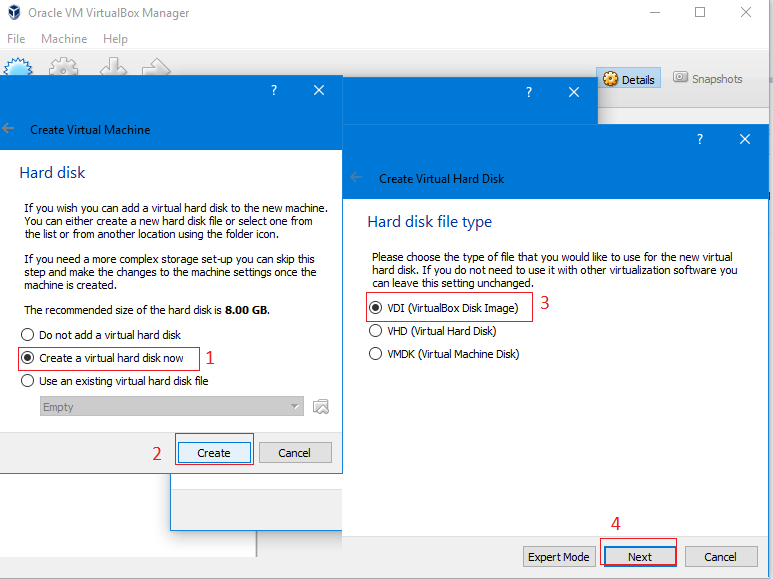Click help icon in Create Virtual Hard Disk dialog
The image size is (773, 579).
click(700, 140)
